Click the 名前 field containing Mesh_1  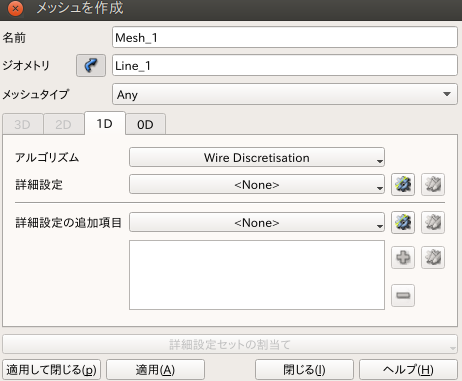tap(285, 37)
